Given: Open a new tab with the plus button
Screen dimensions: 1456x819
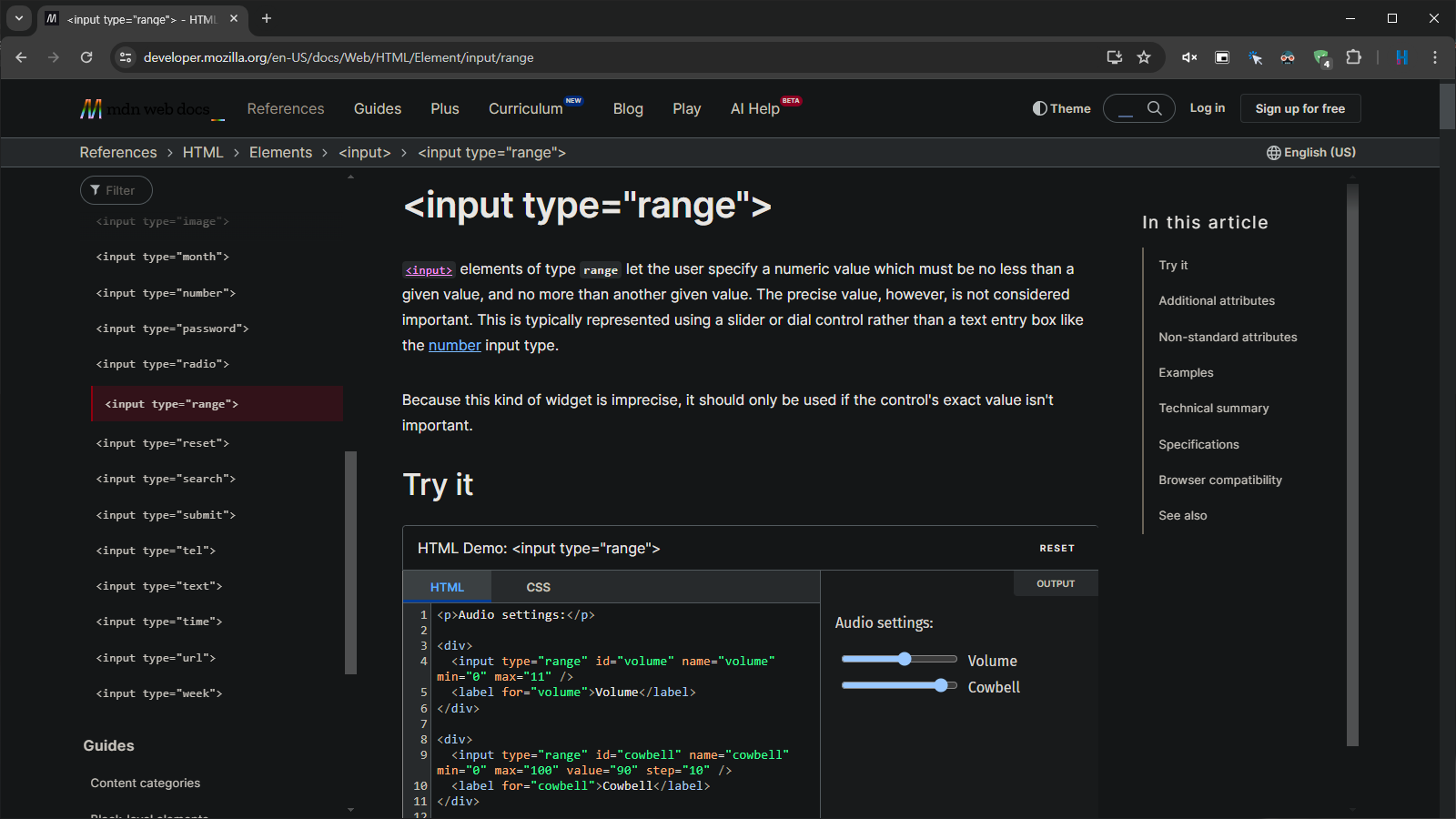Looking at the screenshot, I should tap(267, 18).
